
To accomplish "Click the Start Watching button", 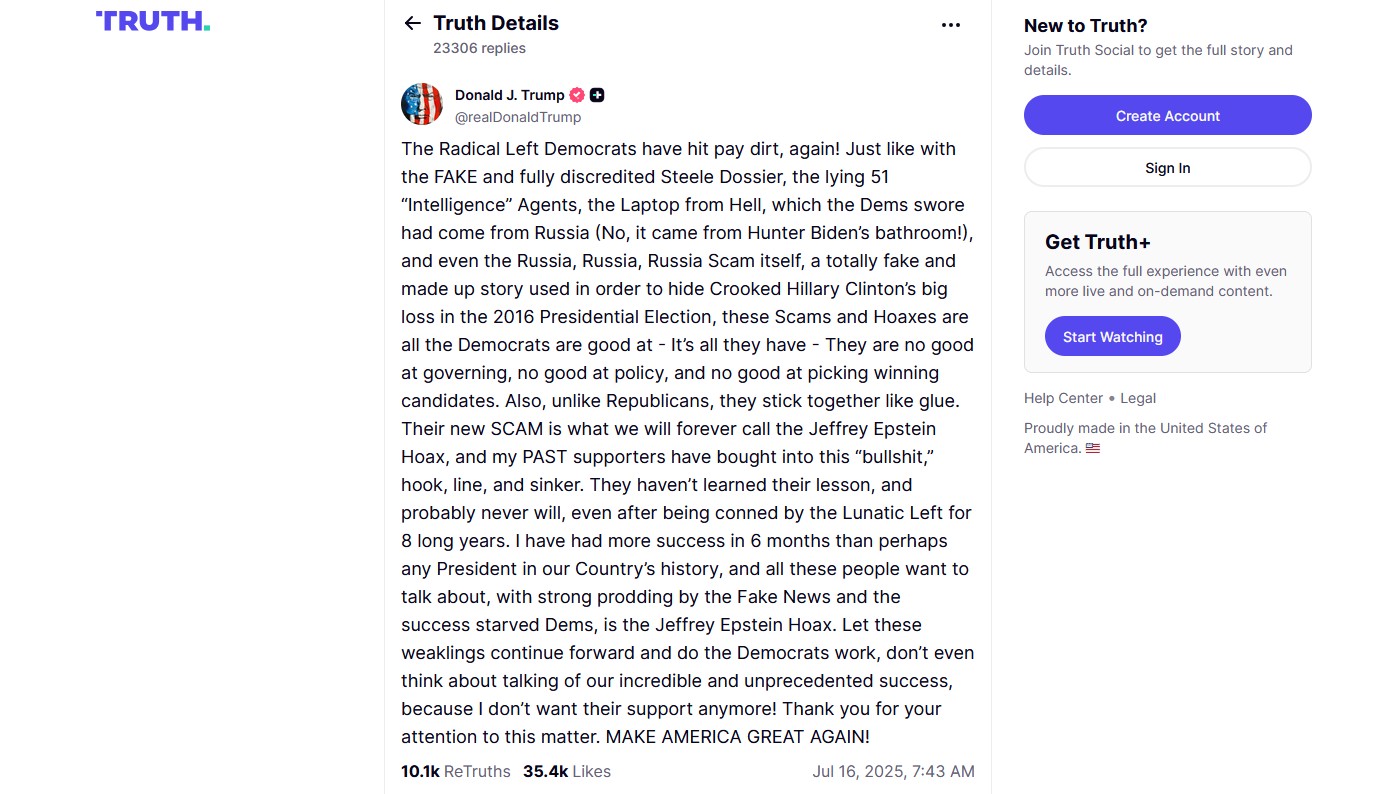I will coord(1112,337).
